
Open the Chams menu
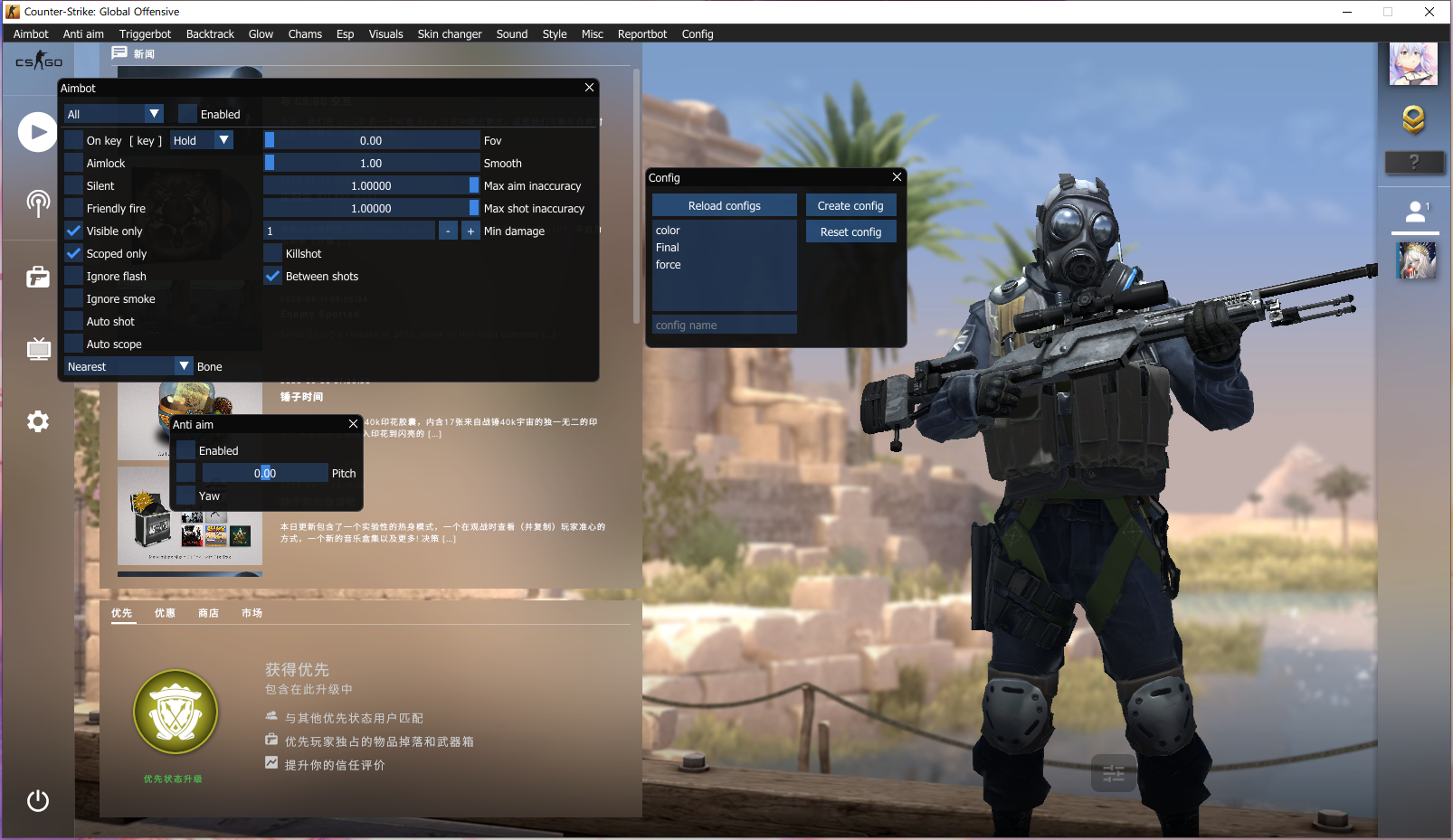point(305,33)
